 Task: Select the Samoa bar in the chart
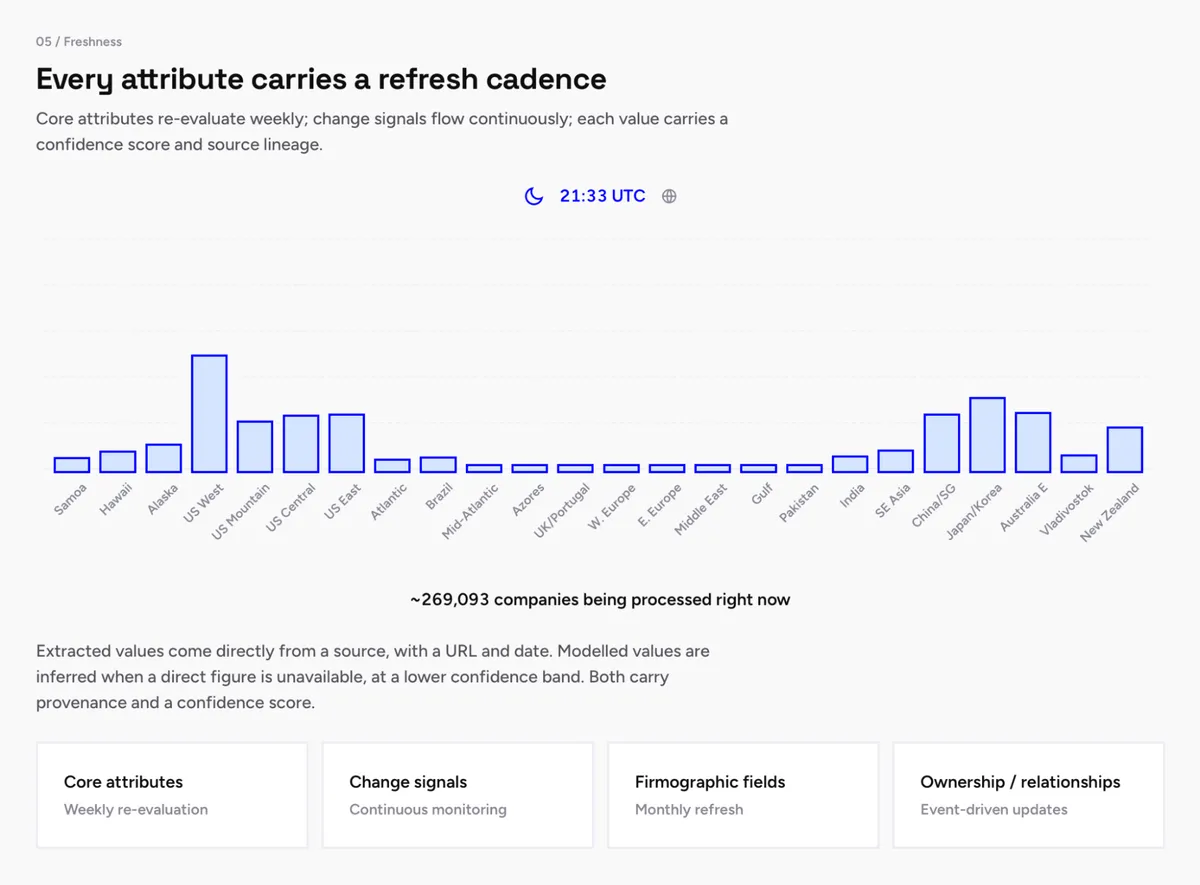(72, 465)
